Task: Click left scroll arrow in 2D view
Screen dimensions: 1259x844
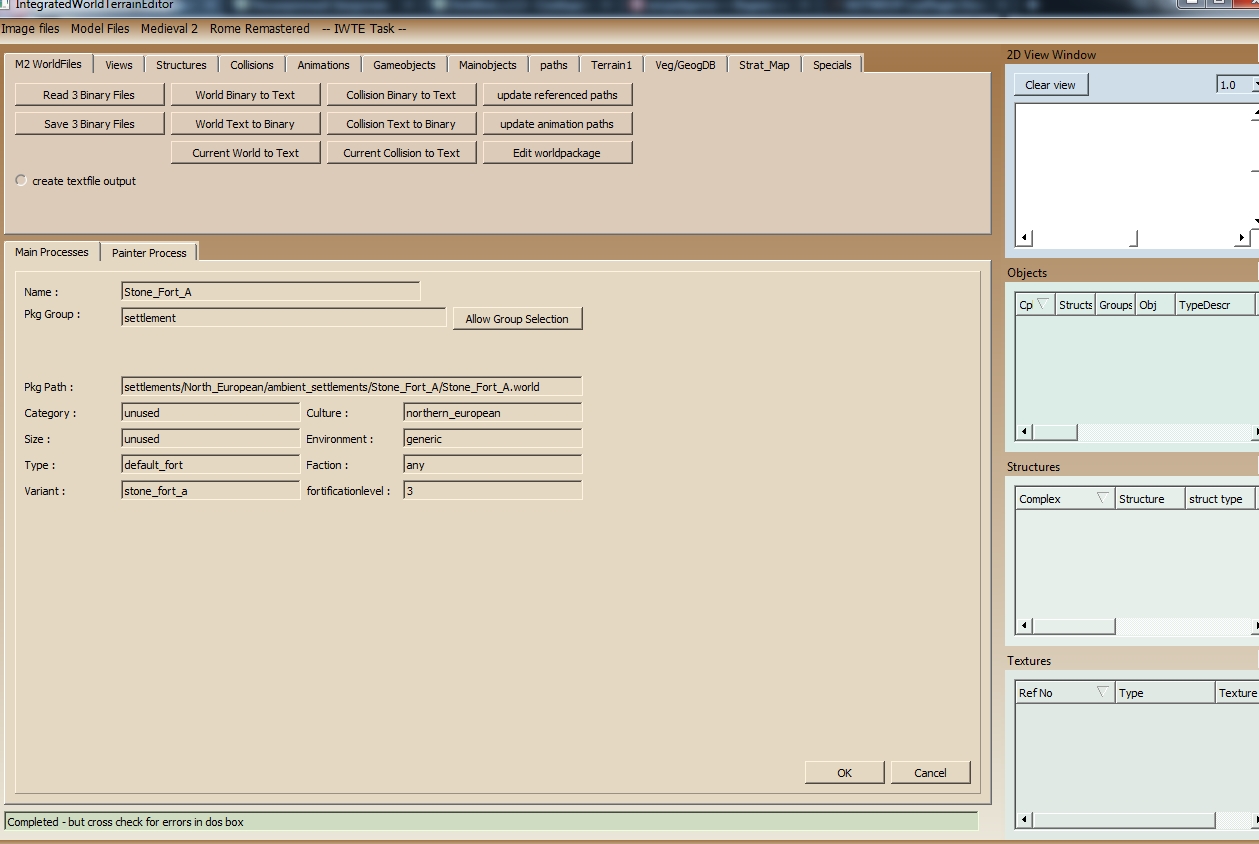Action: click(1024, 238)
